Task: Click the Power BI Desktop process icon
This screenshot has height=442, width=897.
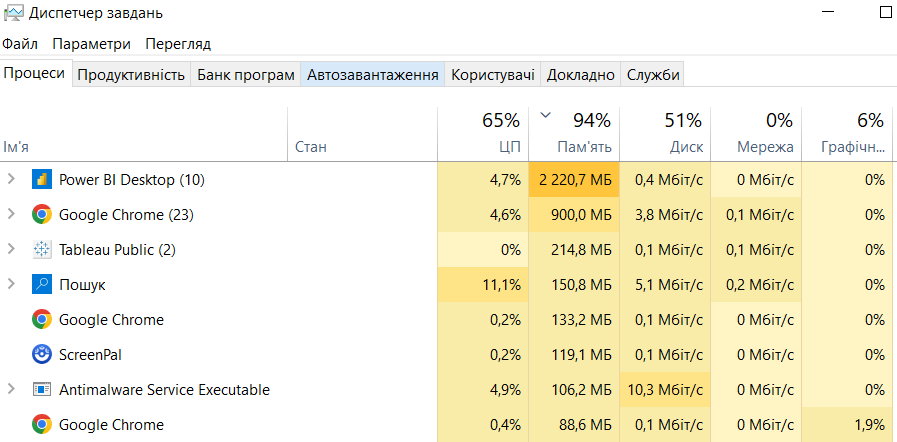Action: [41, 180]
